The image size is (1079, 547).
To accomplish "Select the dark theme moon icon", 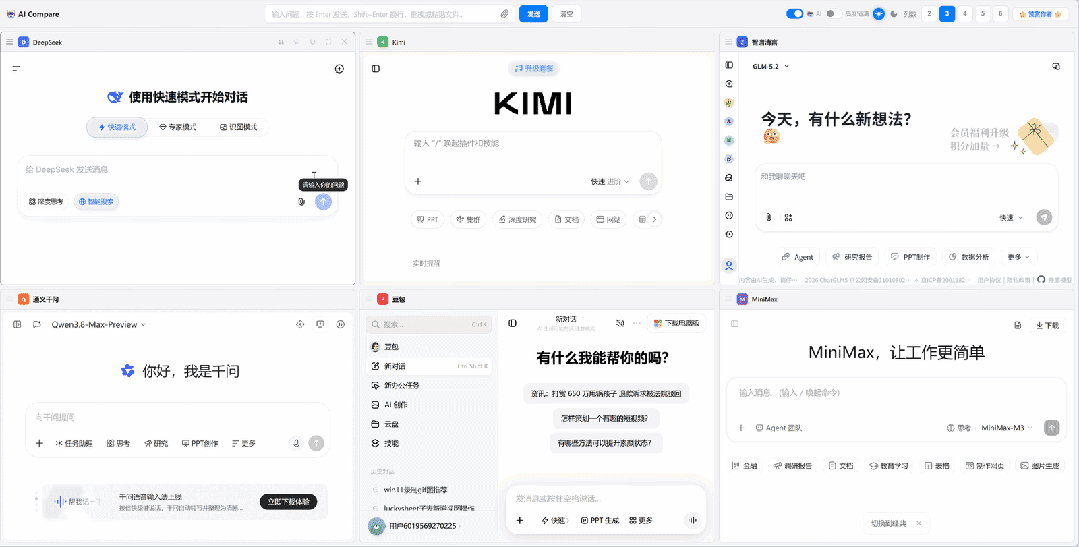I will click(894, 14).
